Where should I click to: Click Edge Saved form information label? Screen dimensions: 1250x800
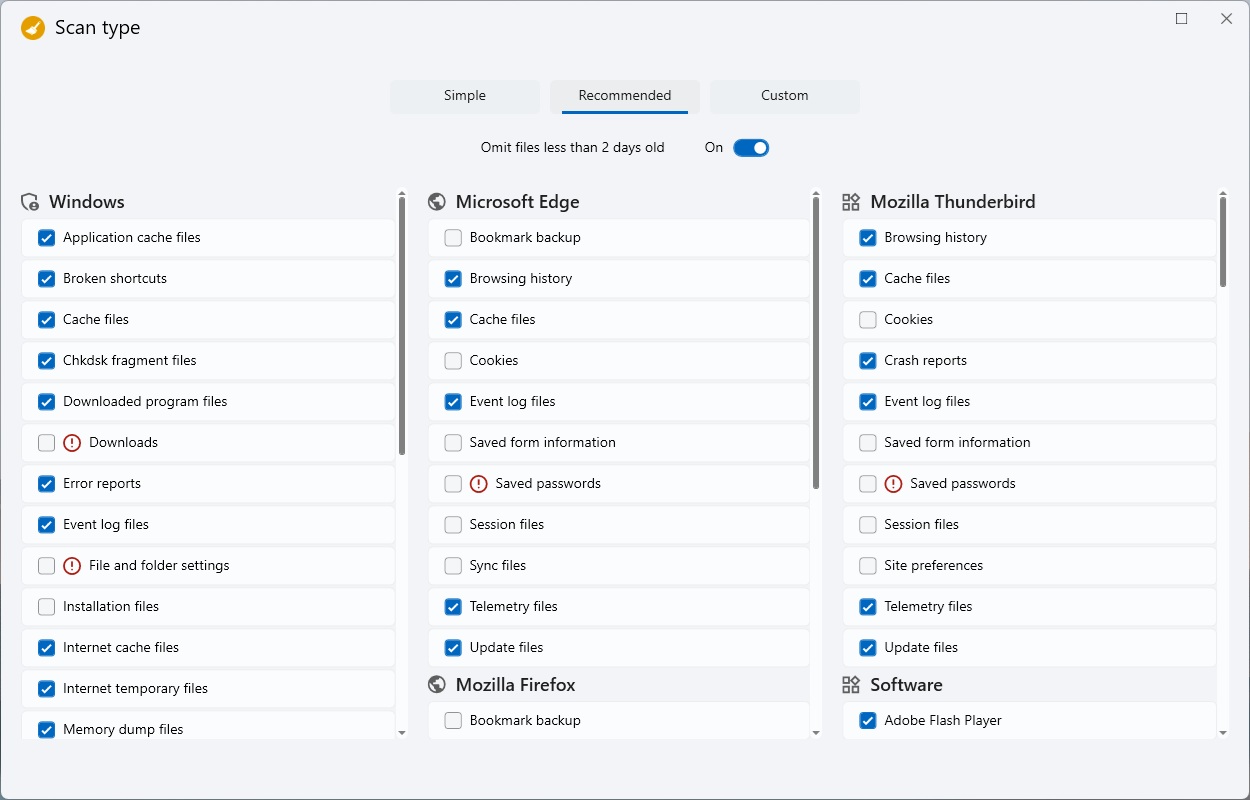coord(543,443)
